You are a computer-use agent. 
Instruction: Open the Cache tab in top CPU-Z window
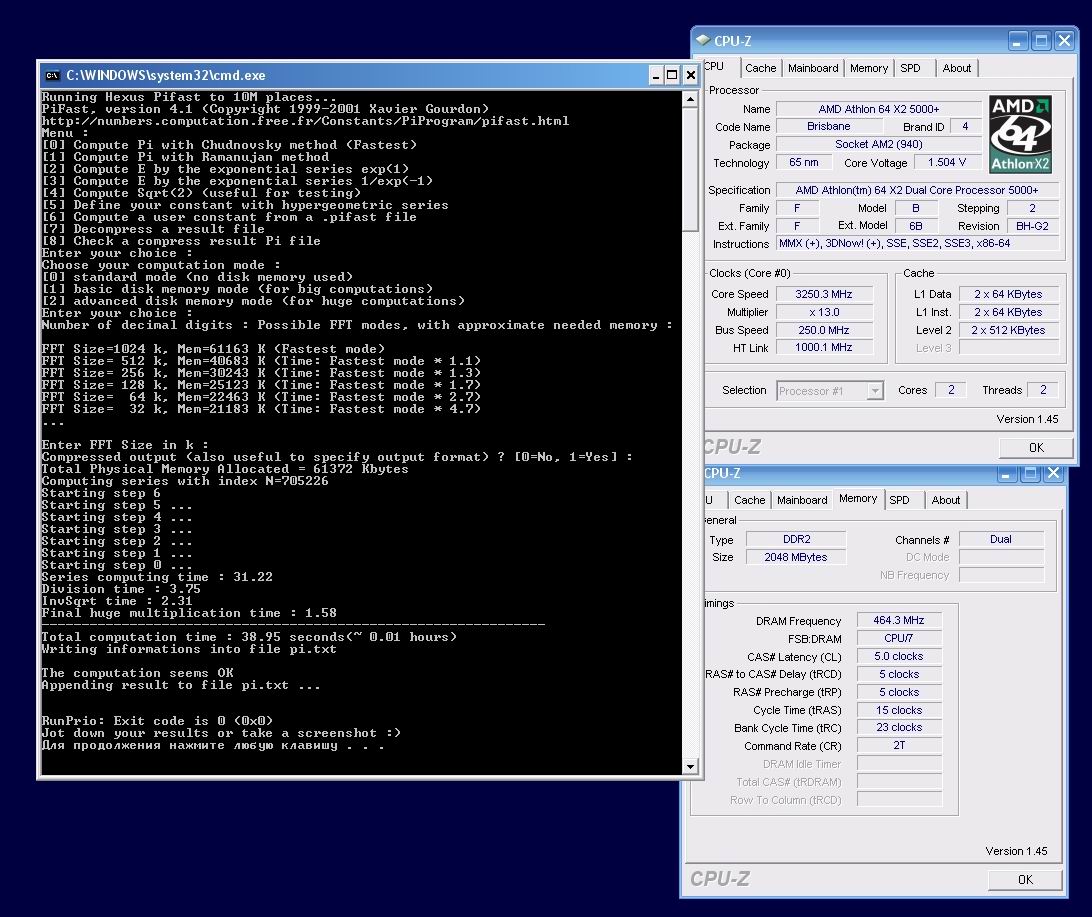click(x=760, y=68)
